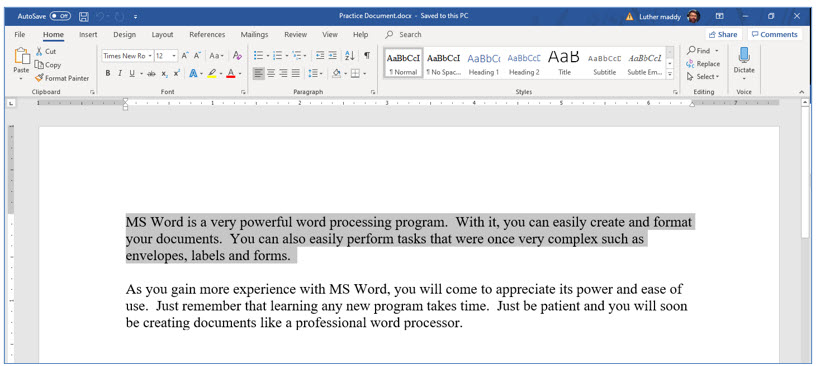Copy the selected text
The height and width of the screenshot is (366, 818).
[x=48, y=65]
